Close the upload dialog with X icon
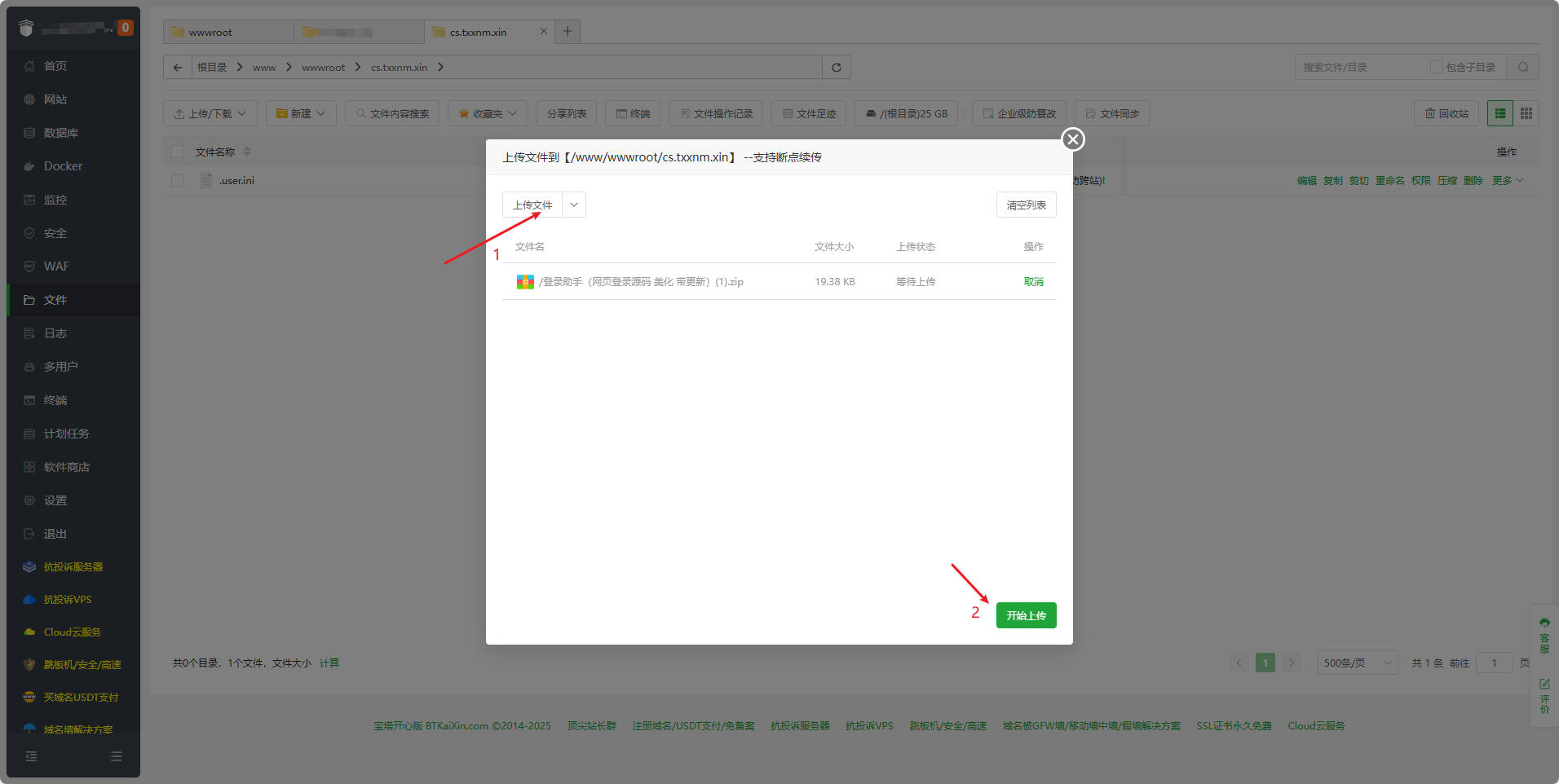Image resolution: width=1559 pixels, height=784 pixels. tap(1072, 139)
